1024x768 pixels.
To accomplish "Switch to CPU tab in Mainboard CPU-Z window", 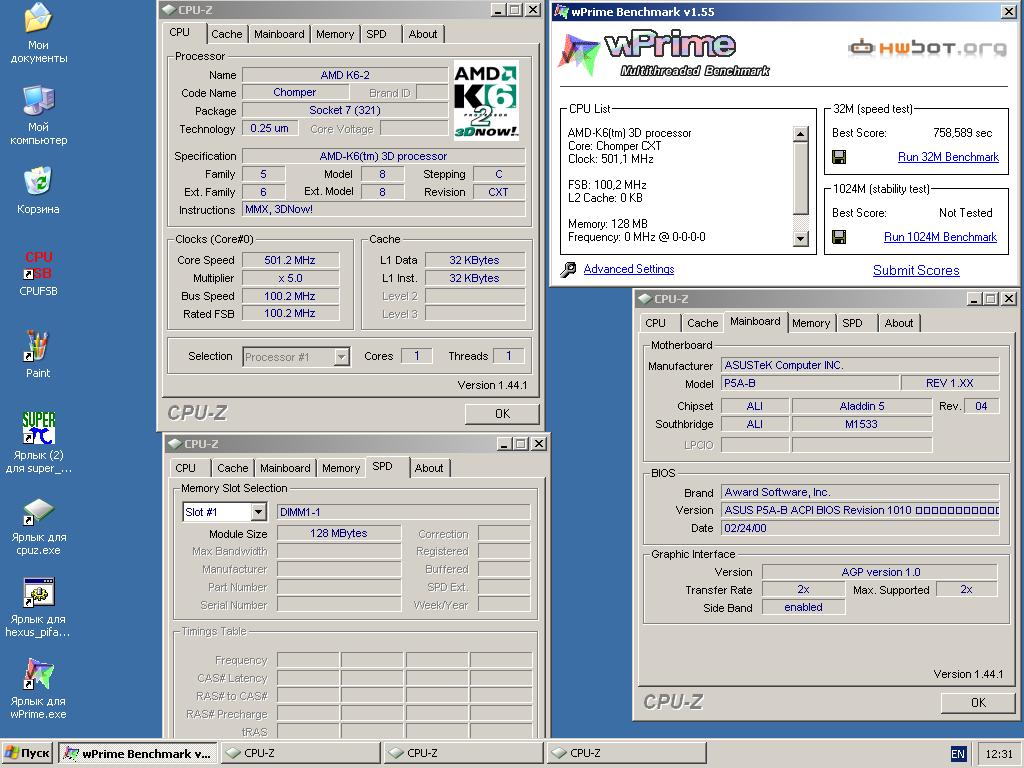I will pos(656,323).
